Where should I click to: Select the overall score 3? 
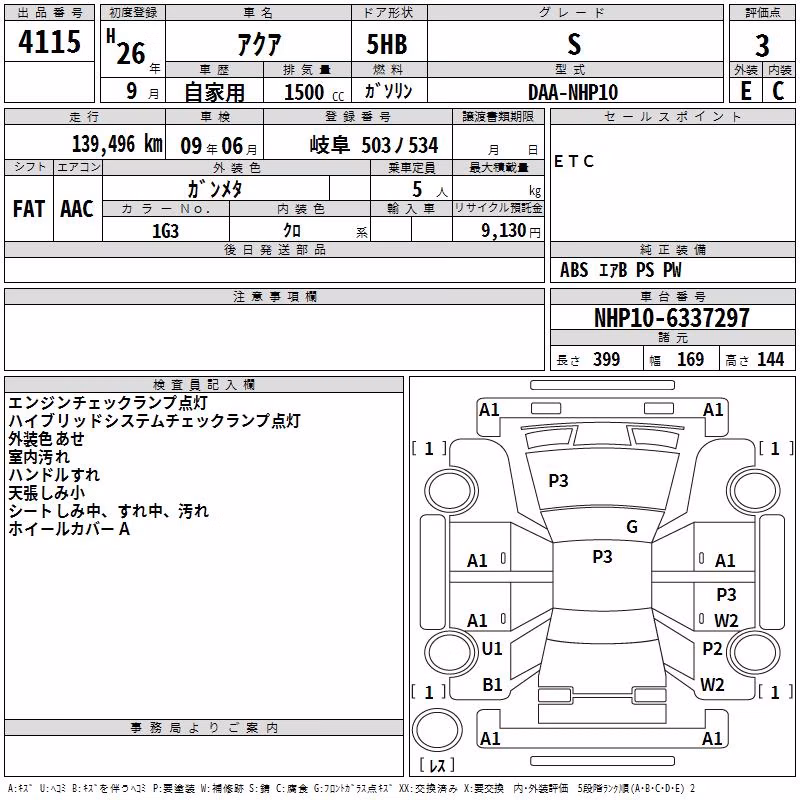[x=762, y=45]
